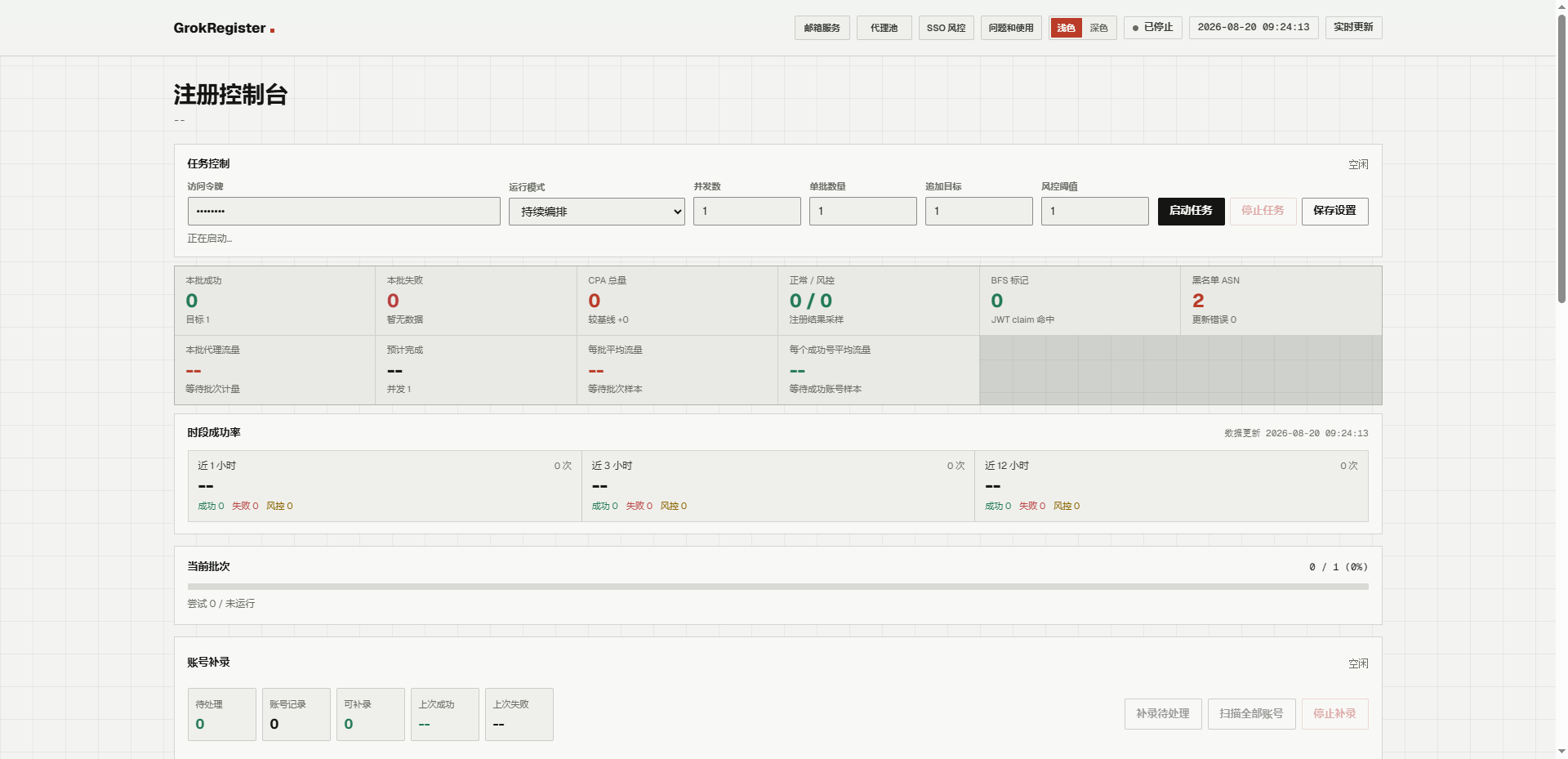Open the 代理池 page
This screenshot has height=759, width=1568.
tap(884, 28)
